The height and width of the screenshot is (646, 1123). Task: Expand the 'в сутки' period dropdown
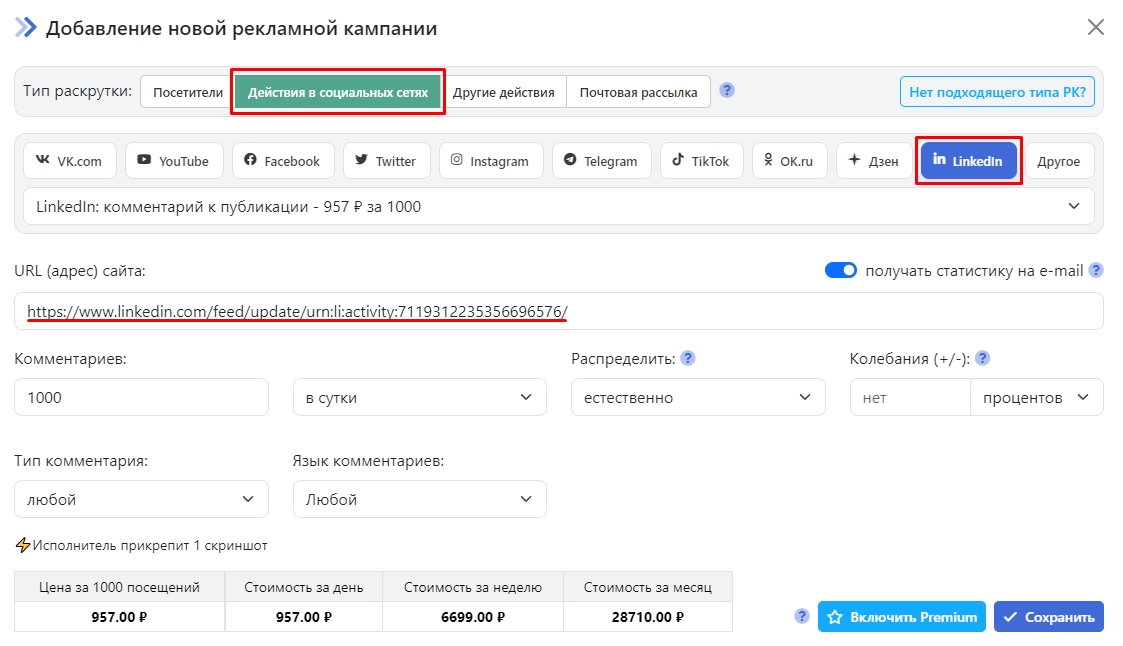[419, 398]
